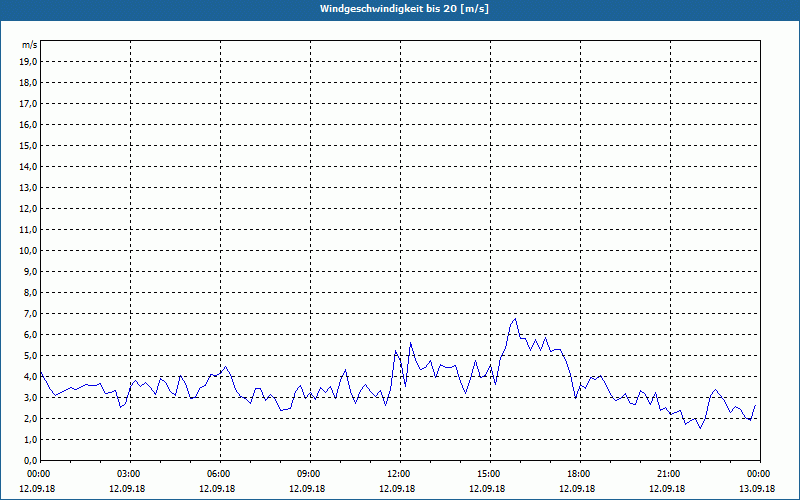Screen dimensions: 800x500
Task: Click the '03:00' x-axis time label
Action: click(x=128, y=474)
